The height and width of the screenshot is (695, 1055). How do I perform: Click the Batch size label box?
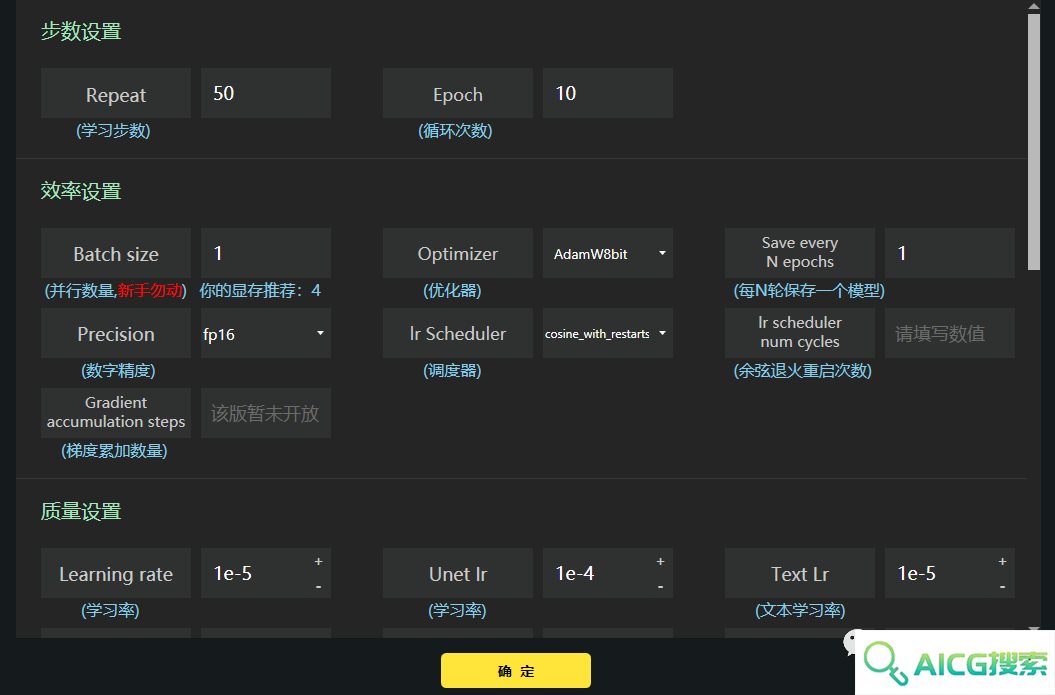point(116,253)
